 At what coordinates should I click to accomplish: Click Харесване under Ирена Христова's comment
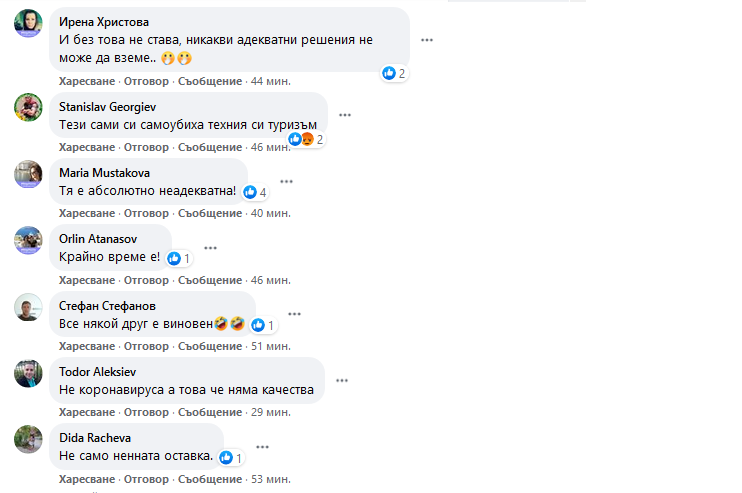tap(87, 81)
